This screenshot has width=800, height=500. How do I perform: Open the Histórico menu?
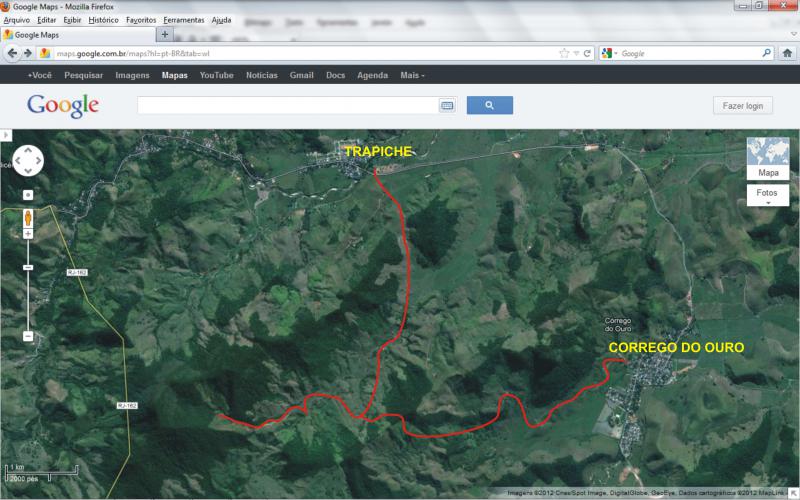(104, 20)
